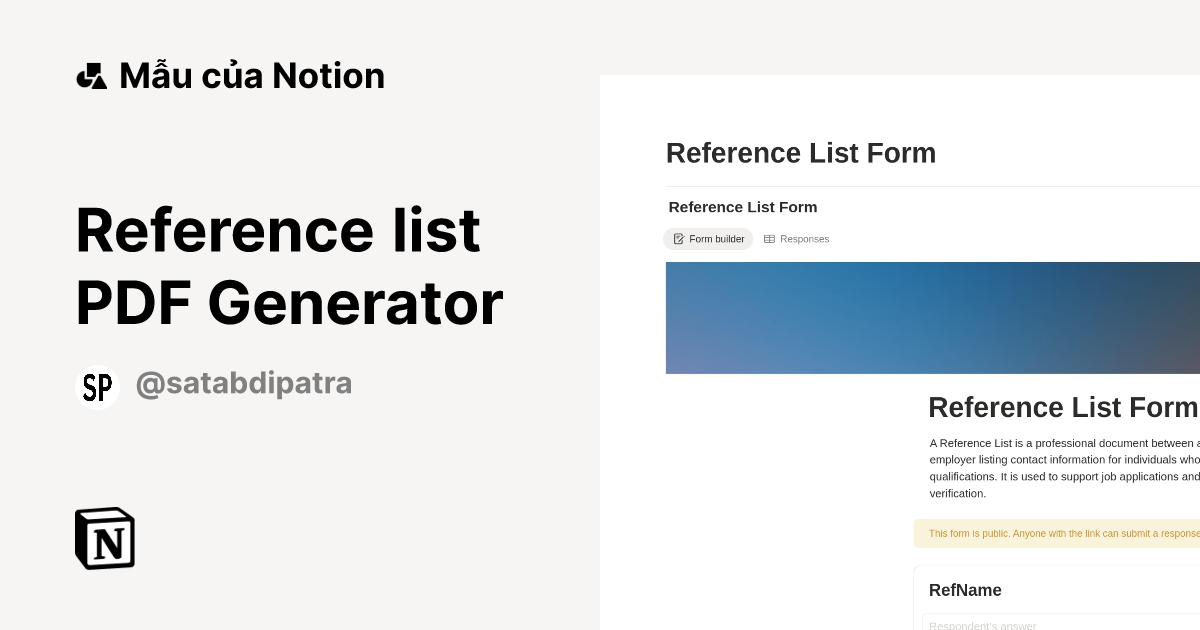Click the Responses table icon
The height and width of the screenshot is (630, 1200).
click(768, 239)
